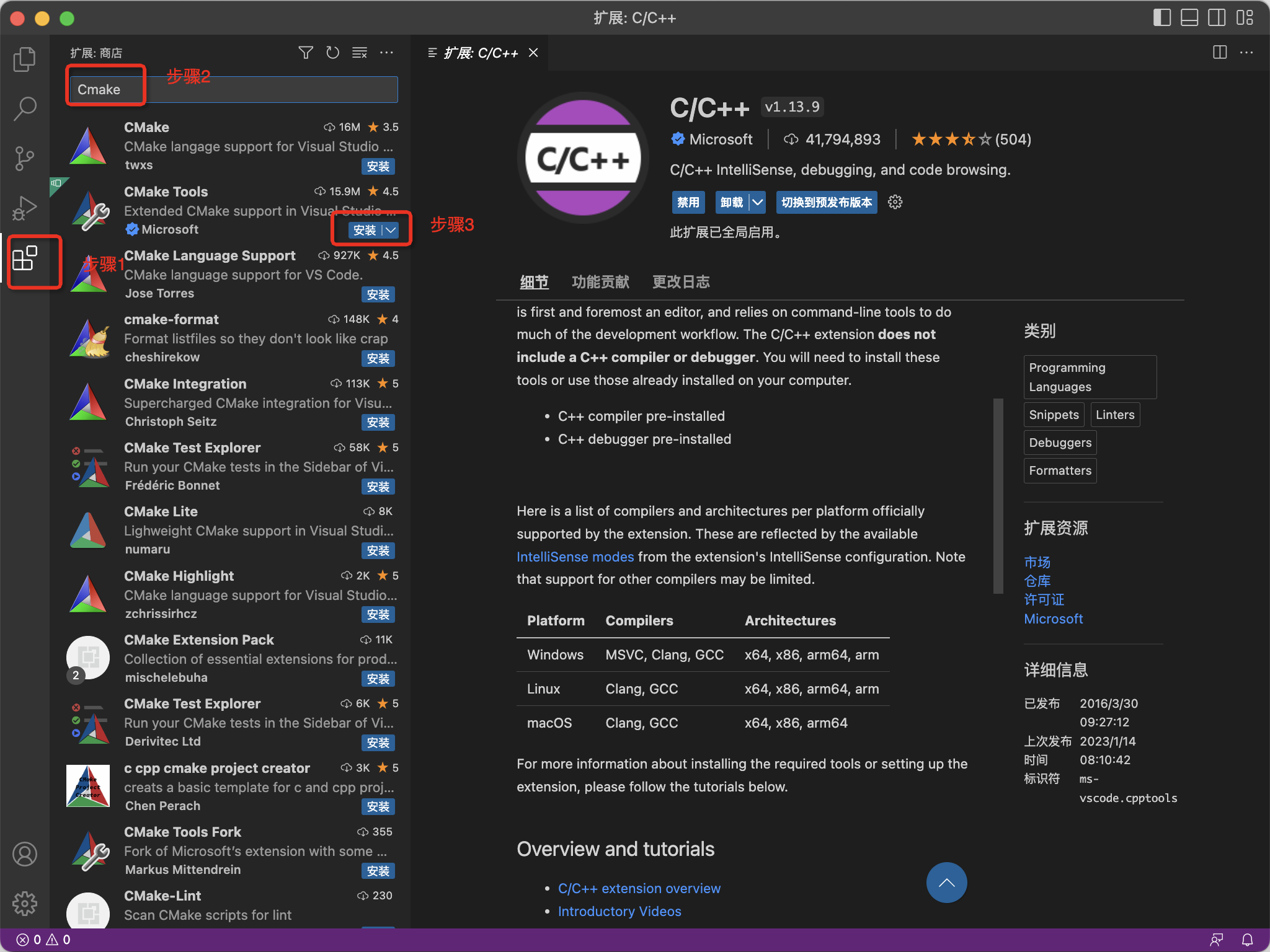This screenshot has width=1270, height=952.
Task: Click the Snippets category tag
Action: (1054, 415)
